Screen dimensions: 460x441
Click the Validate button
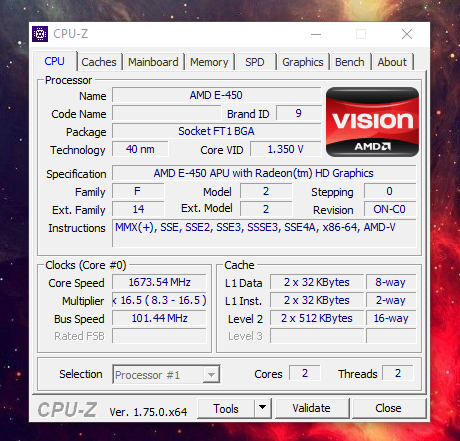[311, 408]
